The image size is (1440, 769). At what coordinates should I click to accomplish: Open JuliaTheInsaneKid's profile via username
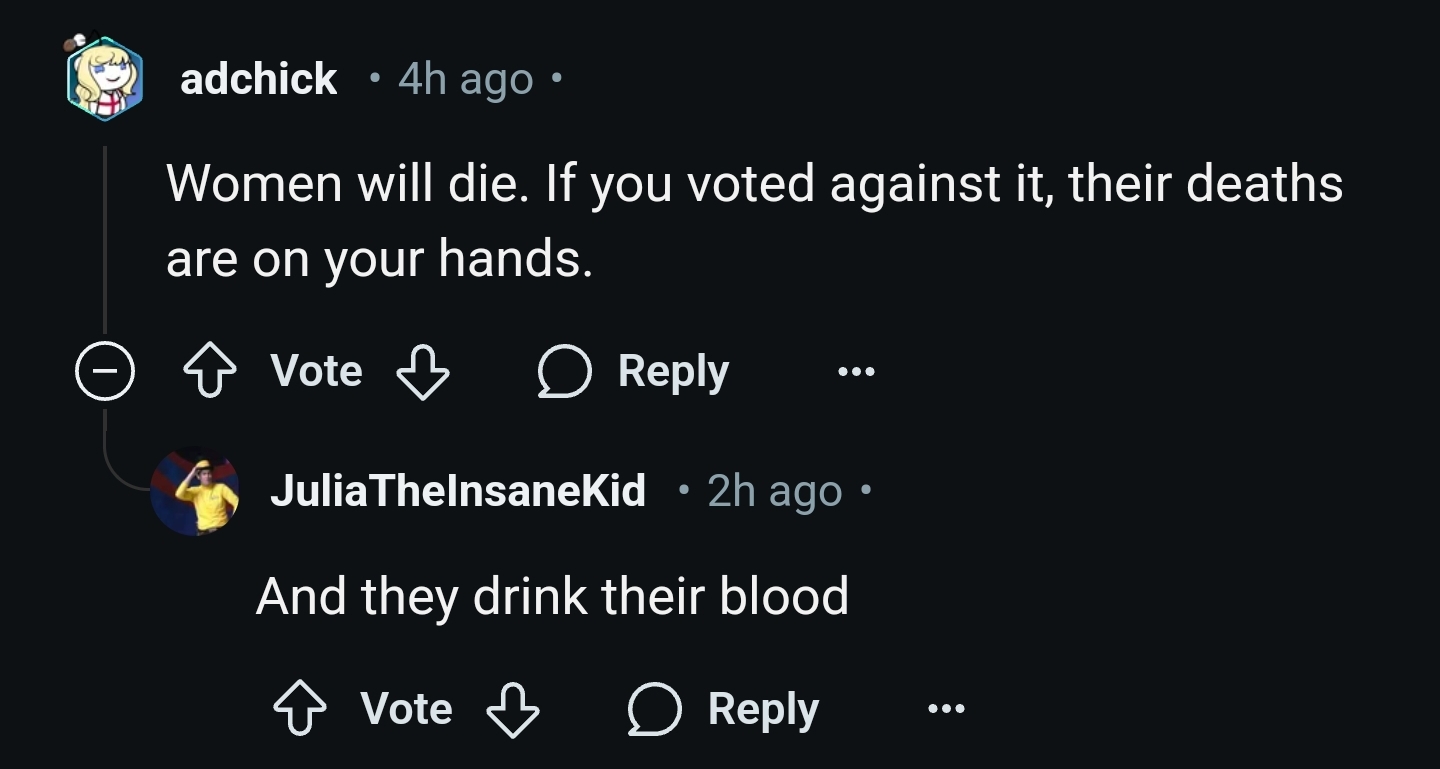coord(458,491)
